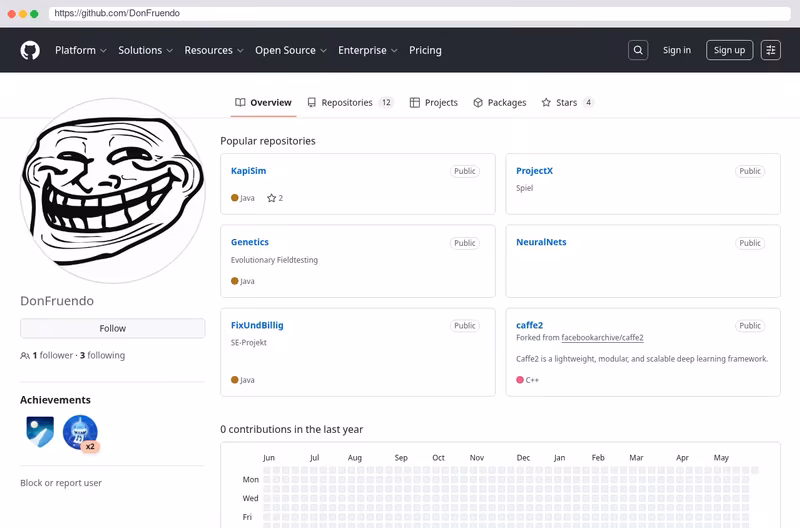The image size is (800, 528).
Task: Click the search magnifier icon
Action: pos(638,50)
